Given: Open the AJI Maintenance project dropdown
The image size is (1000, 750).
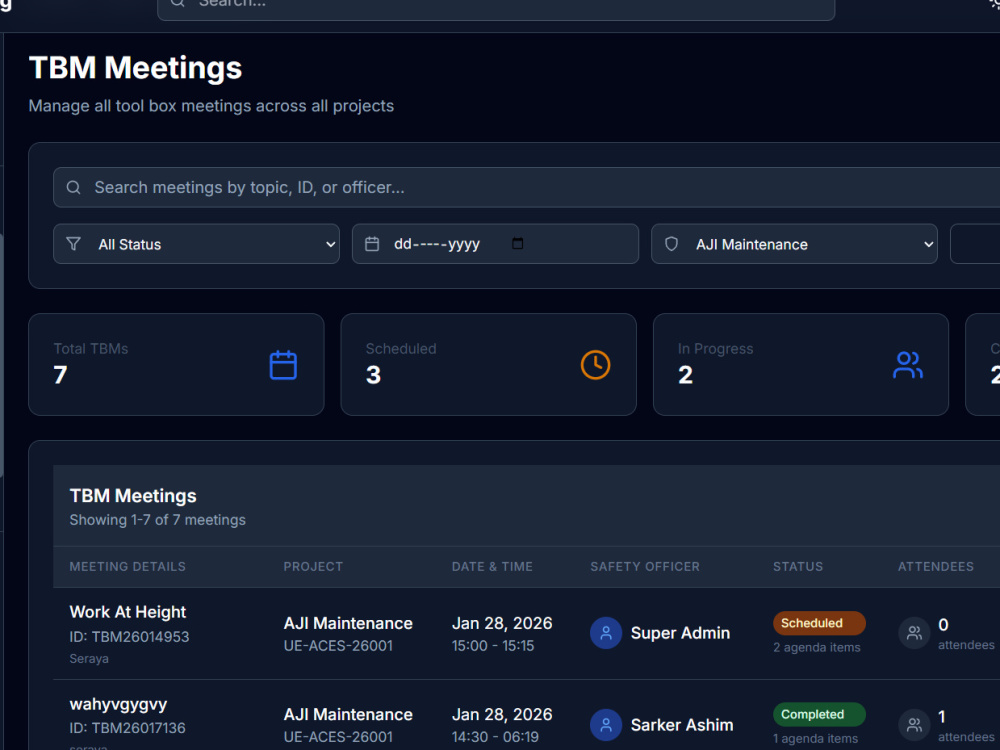Looking at the screenshot, I should click(x=794, y=244).
